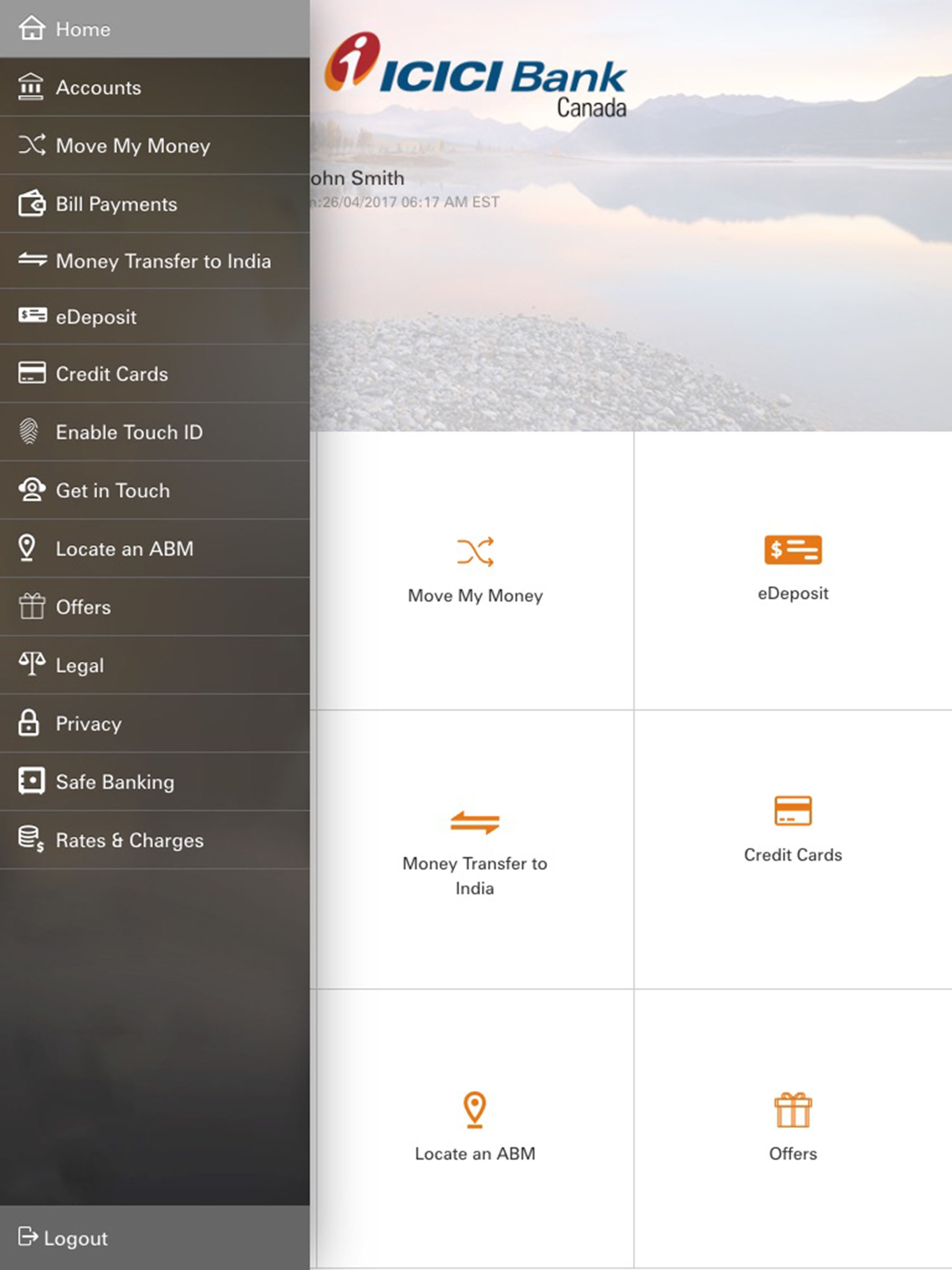The width and height of the screenshot is (952, 1270).
Task: Tap the Enable Touch ID fingerprint icon
Action: 29,431
